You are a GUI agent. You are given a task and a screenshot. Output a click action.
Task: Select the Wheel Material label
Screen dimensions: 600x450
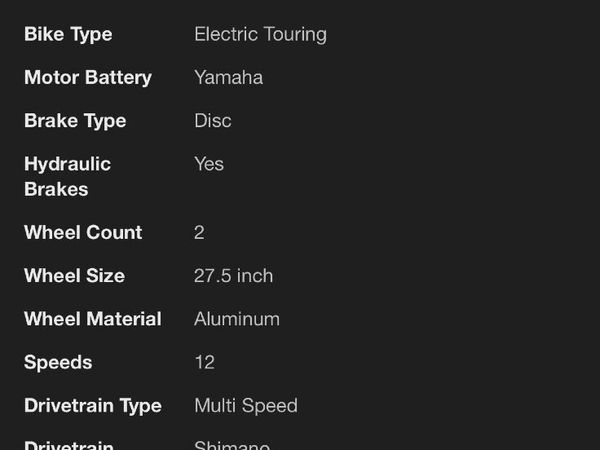click(x=93, y=319)
